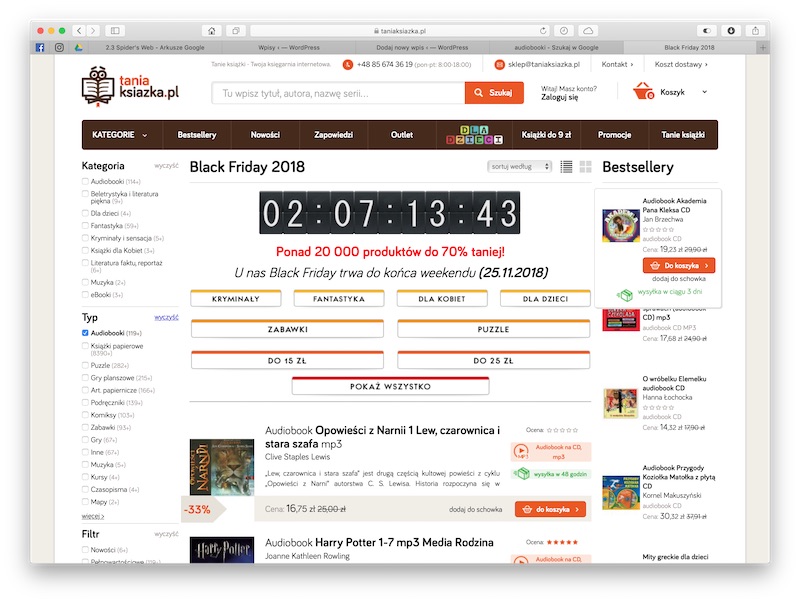Click inside the book search input field
Viewport: 800px width, 603px height.
pyautogui.click(x=338, y=93)
